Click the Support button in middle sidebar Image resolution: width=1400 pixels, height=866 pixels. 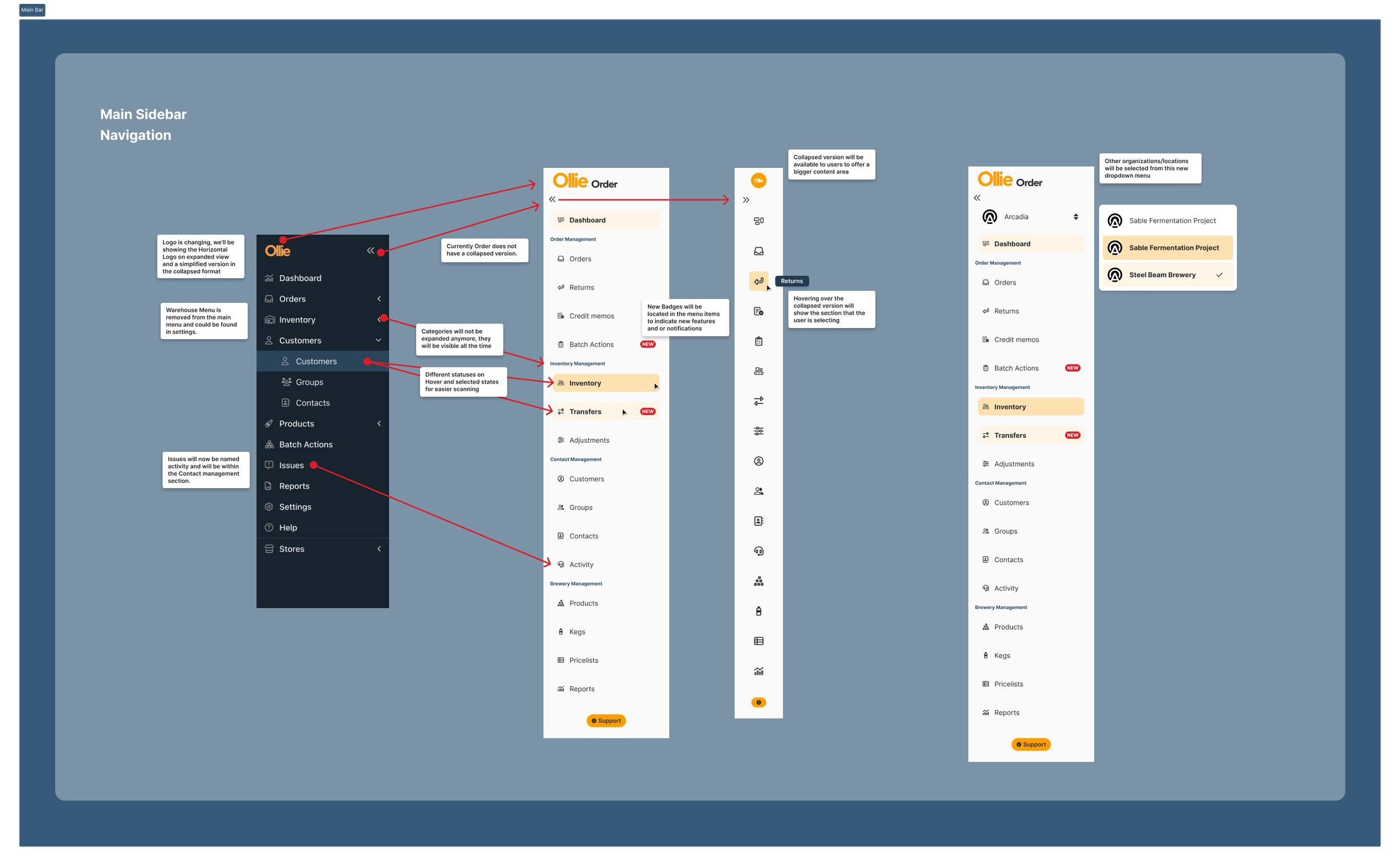click(605, 720)
